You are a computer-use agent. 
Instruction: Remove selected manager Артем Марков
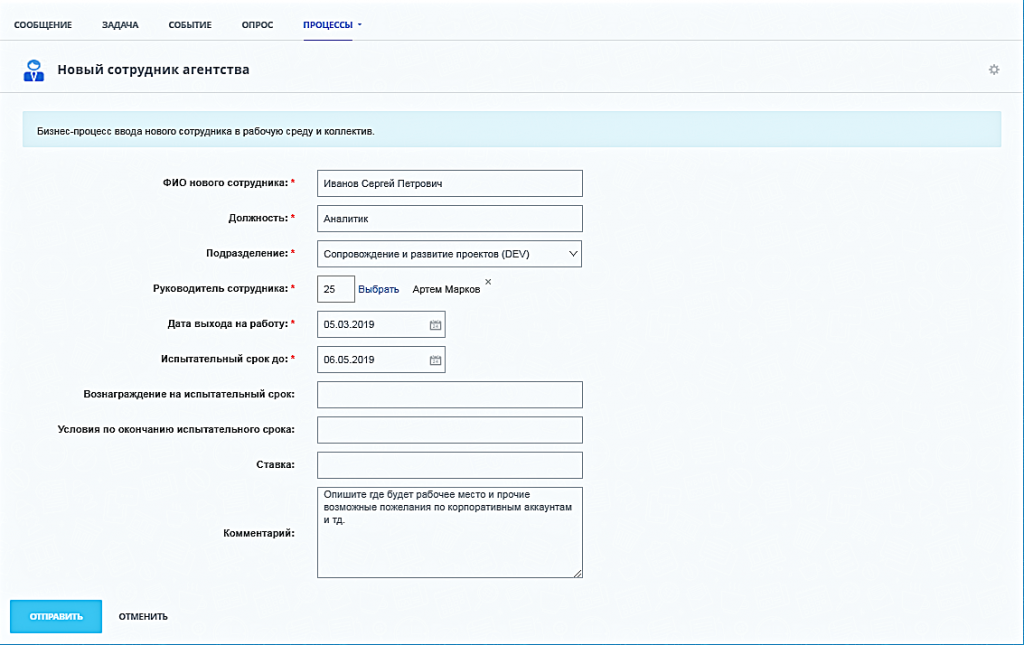[x=488, y=283]
